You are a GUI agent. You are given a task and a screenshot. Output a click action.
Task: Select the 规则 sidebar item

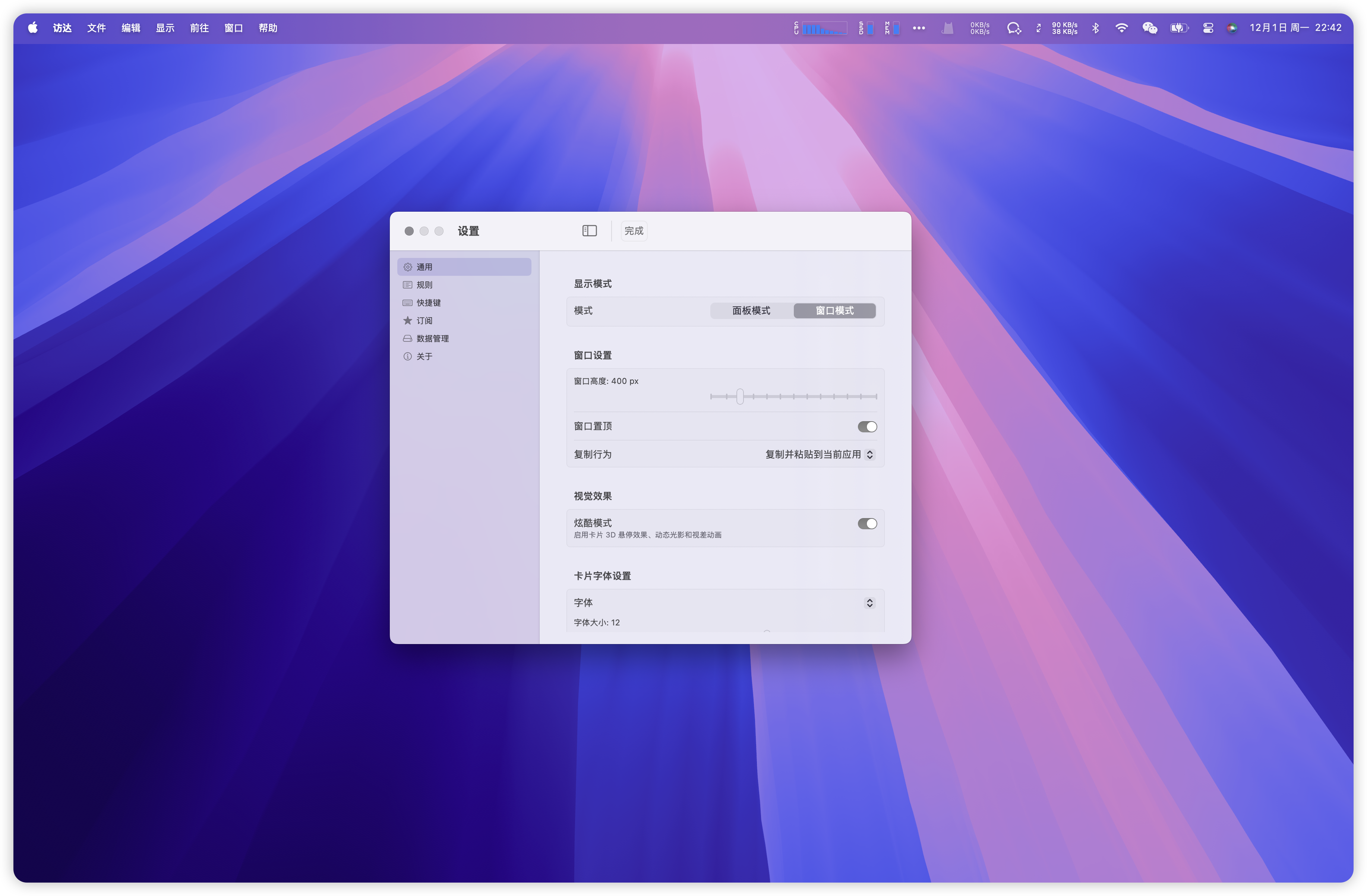point(425,284)
